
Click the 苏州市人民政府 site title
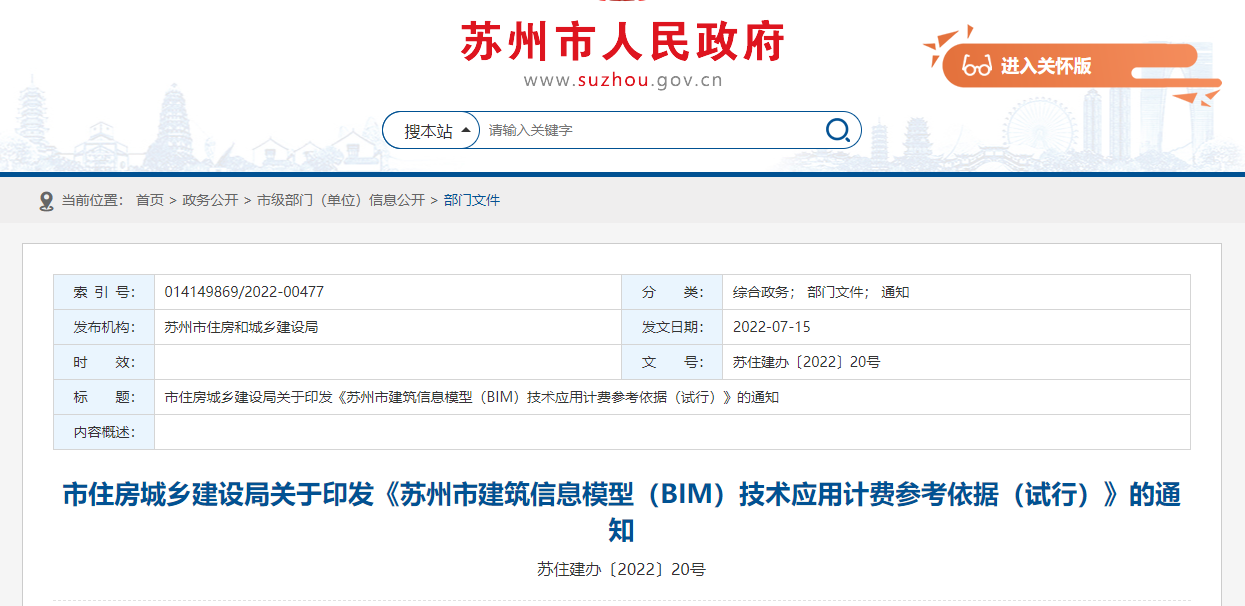point(622,42)
